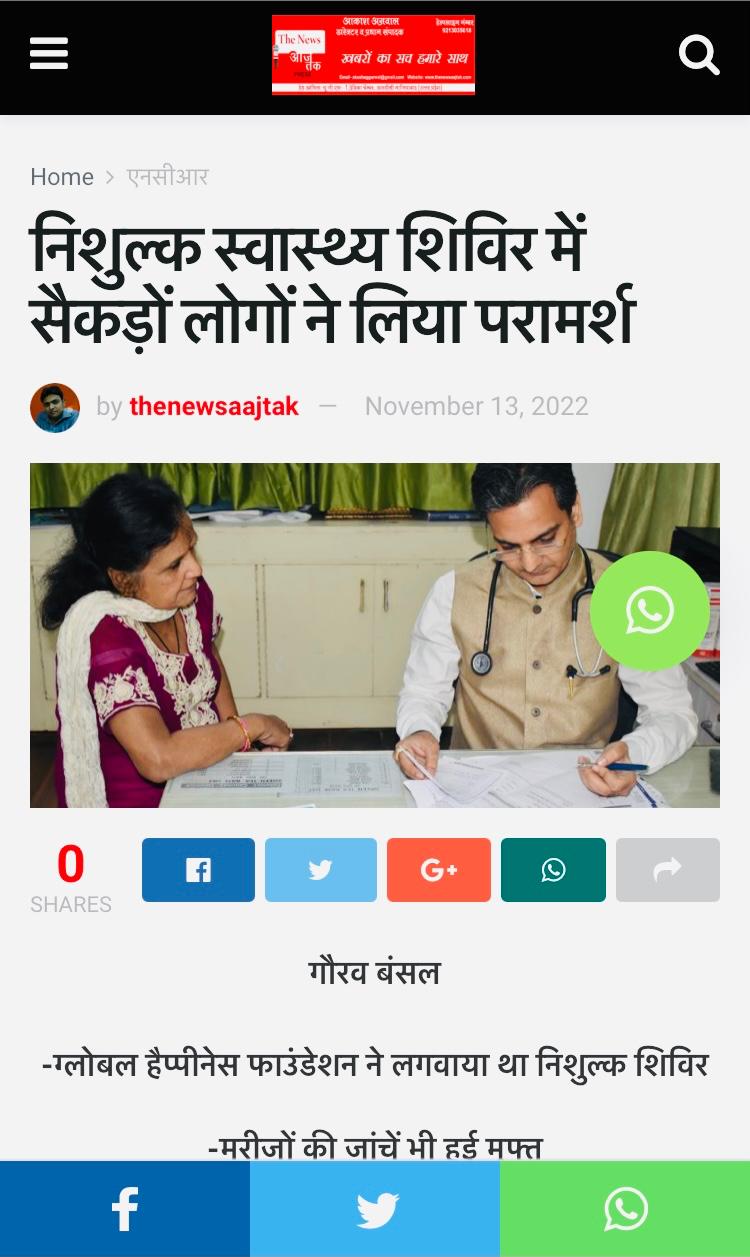Share article via light-blue Twitter button
Image resolution: width=750 pixels, height=1257 pixels.
321,870
